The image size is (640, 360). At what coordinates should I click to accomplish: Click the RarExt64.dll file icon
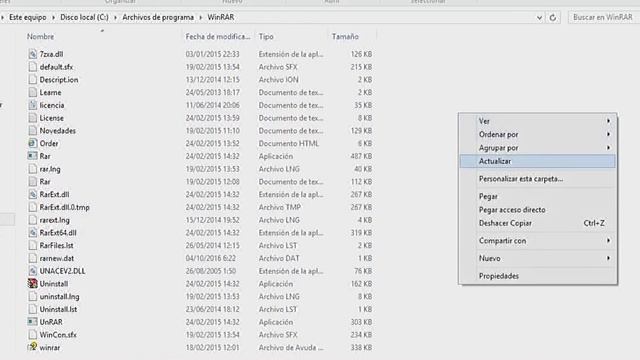coord(33,233)
